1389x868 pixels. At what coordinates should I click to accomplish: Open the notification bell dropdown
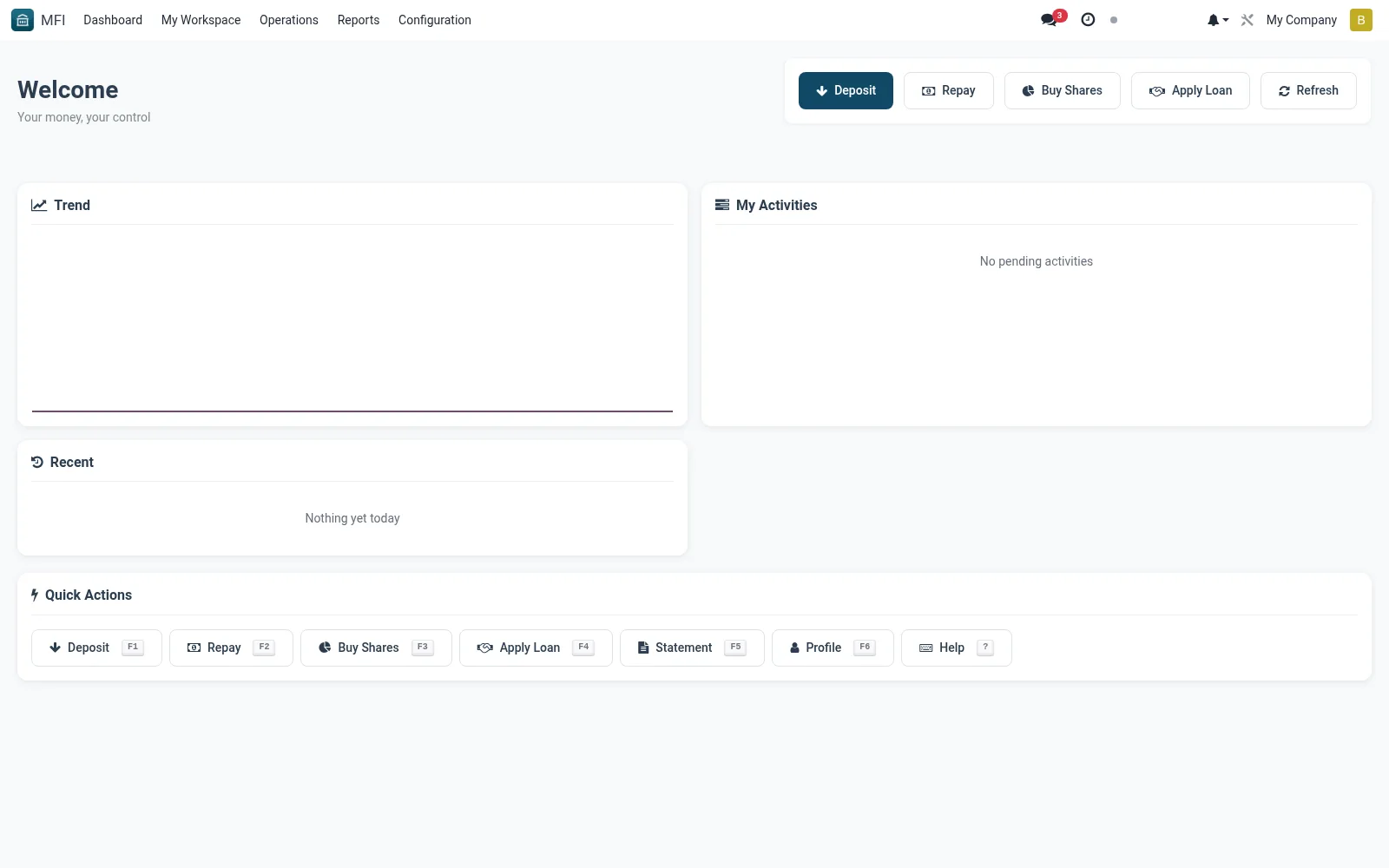1217,20
